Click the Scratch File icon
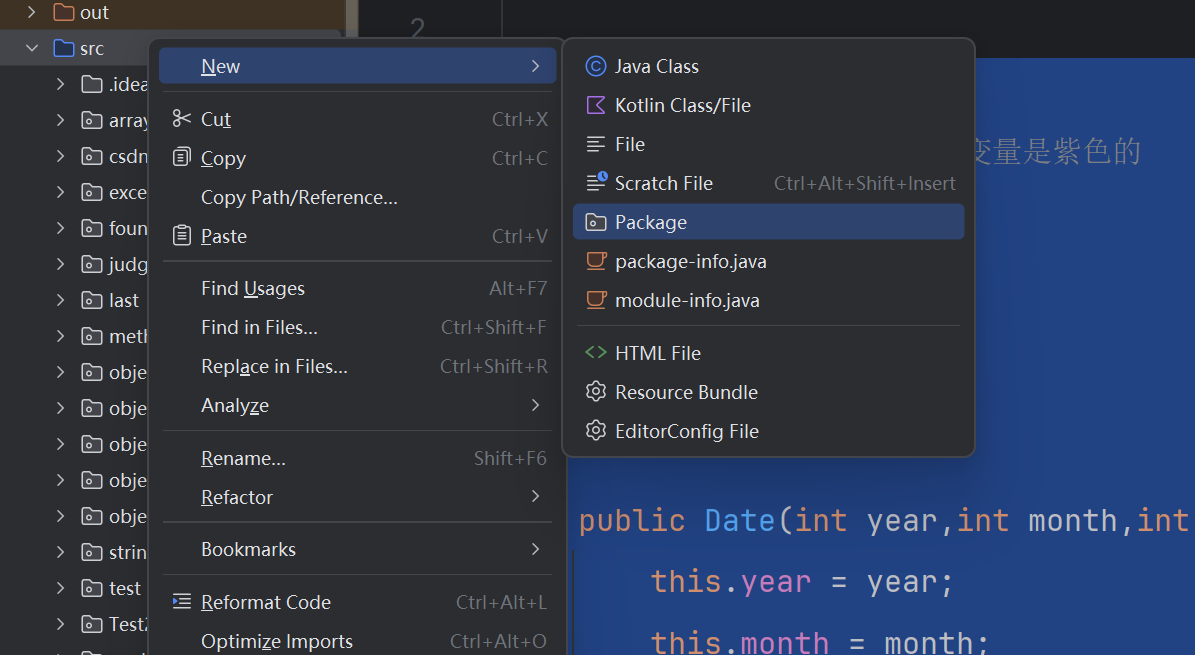The height and width of the screenshot is (655, 1195). point(596,182)
